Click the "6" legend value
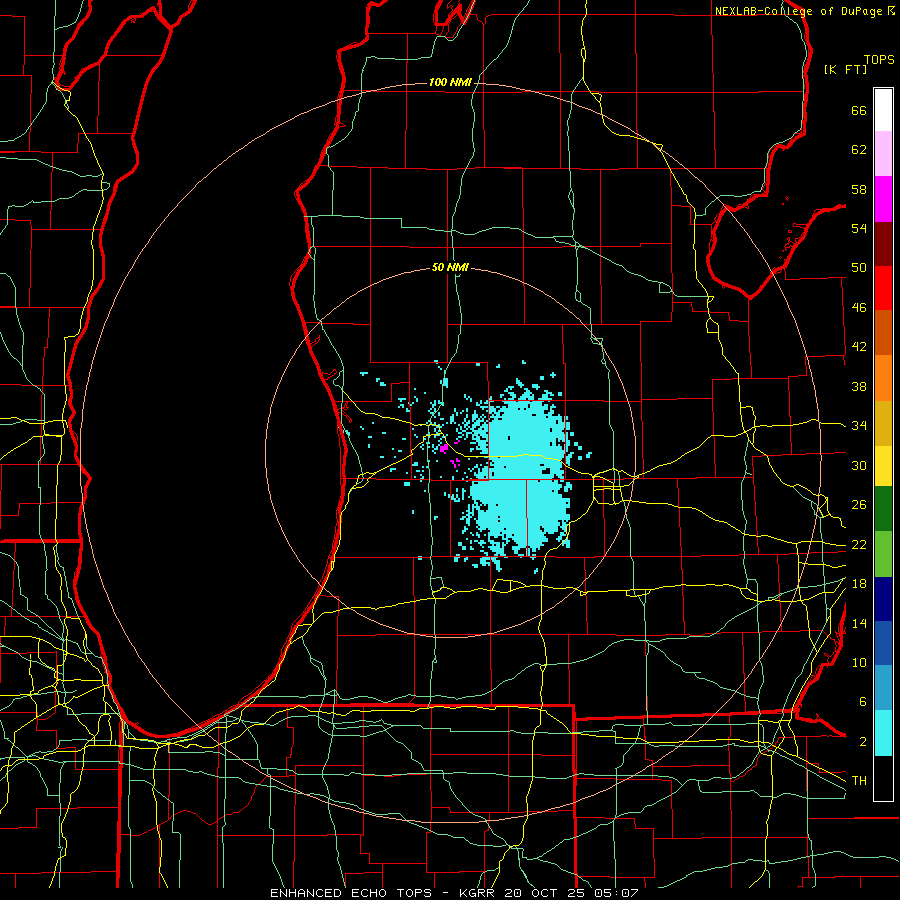This screenshot has width=900, height=900. pos(862,701)
